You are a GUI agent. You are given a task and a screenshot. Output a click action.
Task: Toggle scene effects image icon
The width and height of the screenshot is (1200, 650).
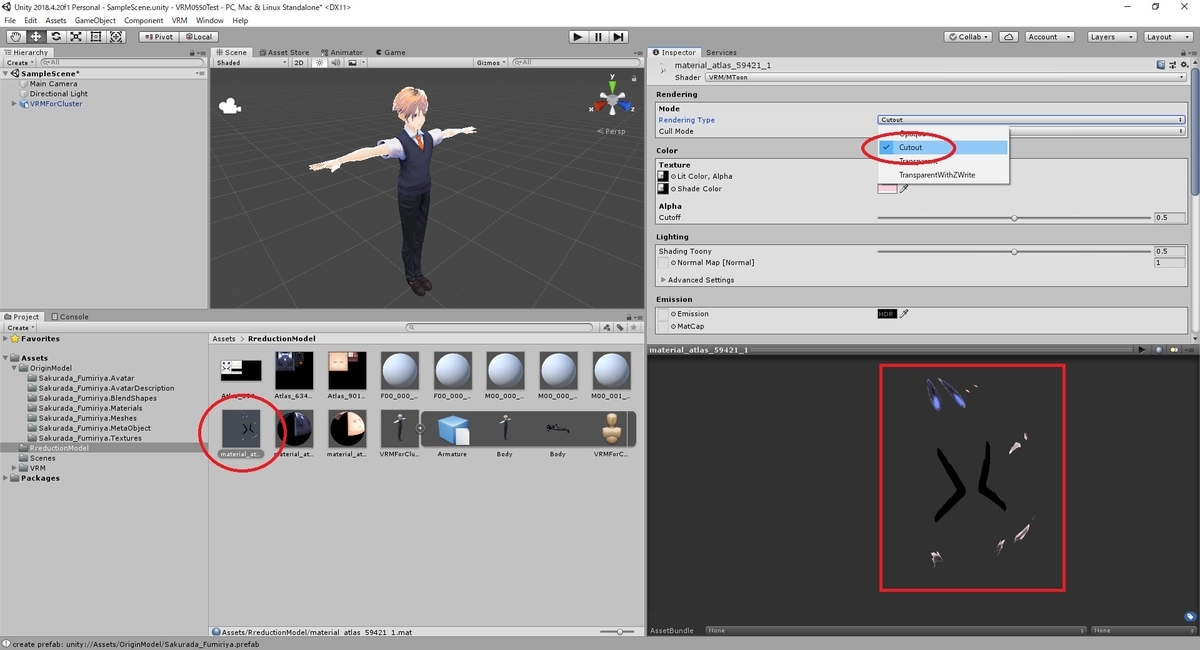(x=353, y=62)
